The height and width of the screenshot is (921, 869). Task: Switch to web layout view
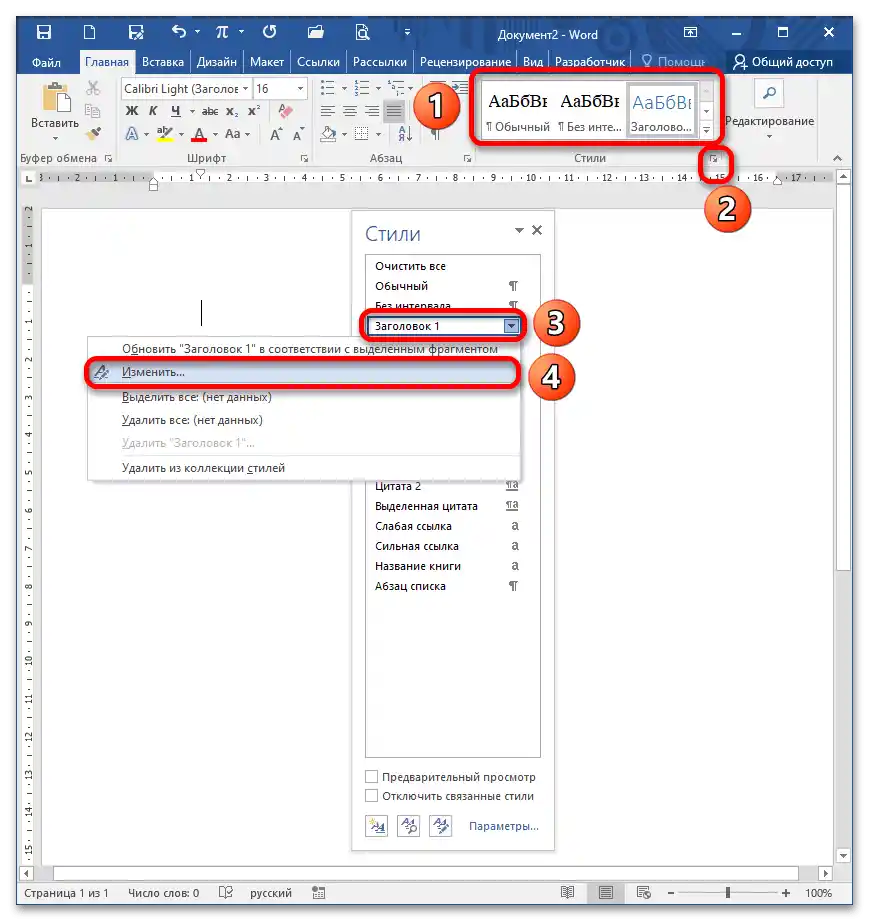tap(643, 893)
